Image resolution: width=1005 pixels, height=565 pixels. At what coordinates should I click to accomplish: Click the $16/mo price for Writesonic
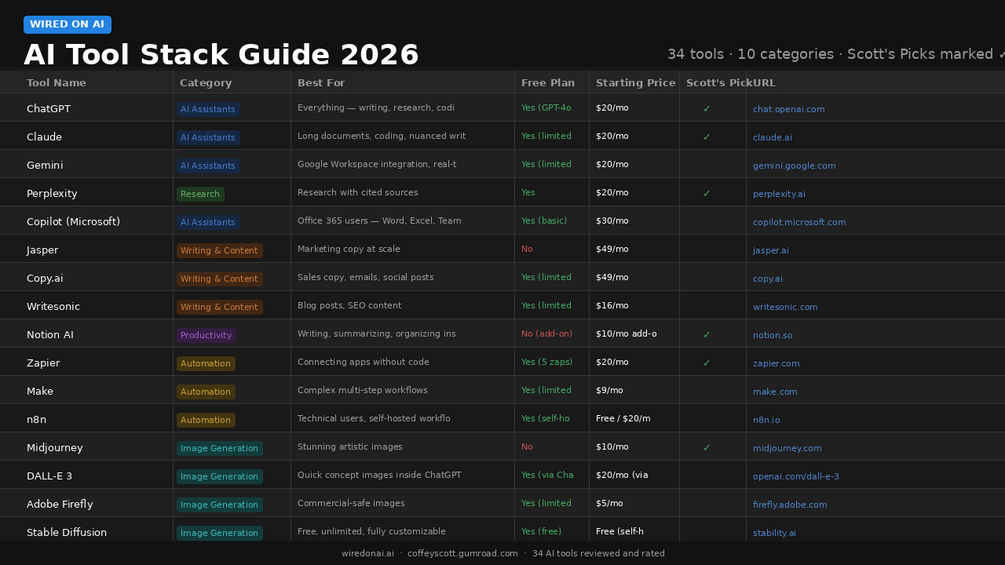point(612,305)
